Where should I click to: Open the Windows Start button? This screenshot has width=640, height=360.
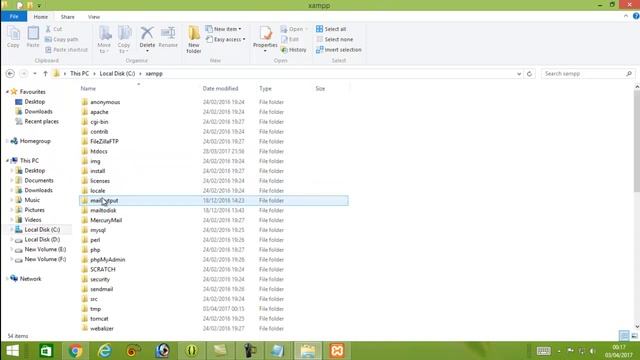tap(13, 351)
